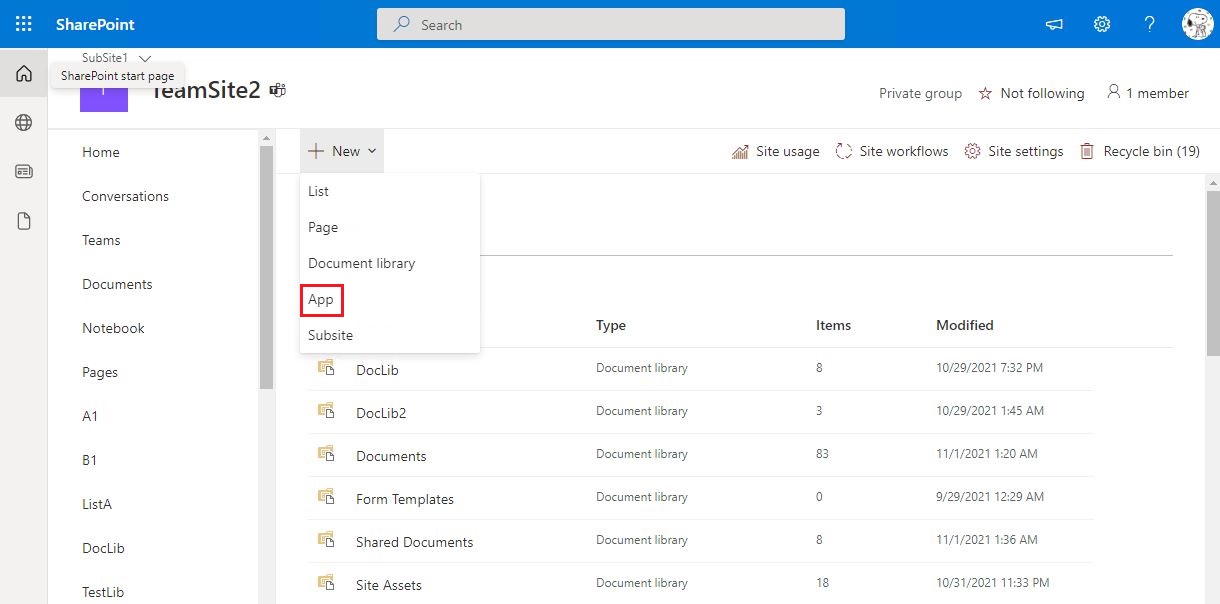1220x604 pixels.
Task: Open Teams in left navigation
Action: click(x=101, y=240)
